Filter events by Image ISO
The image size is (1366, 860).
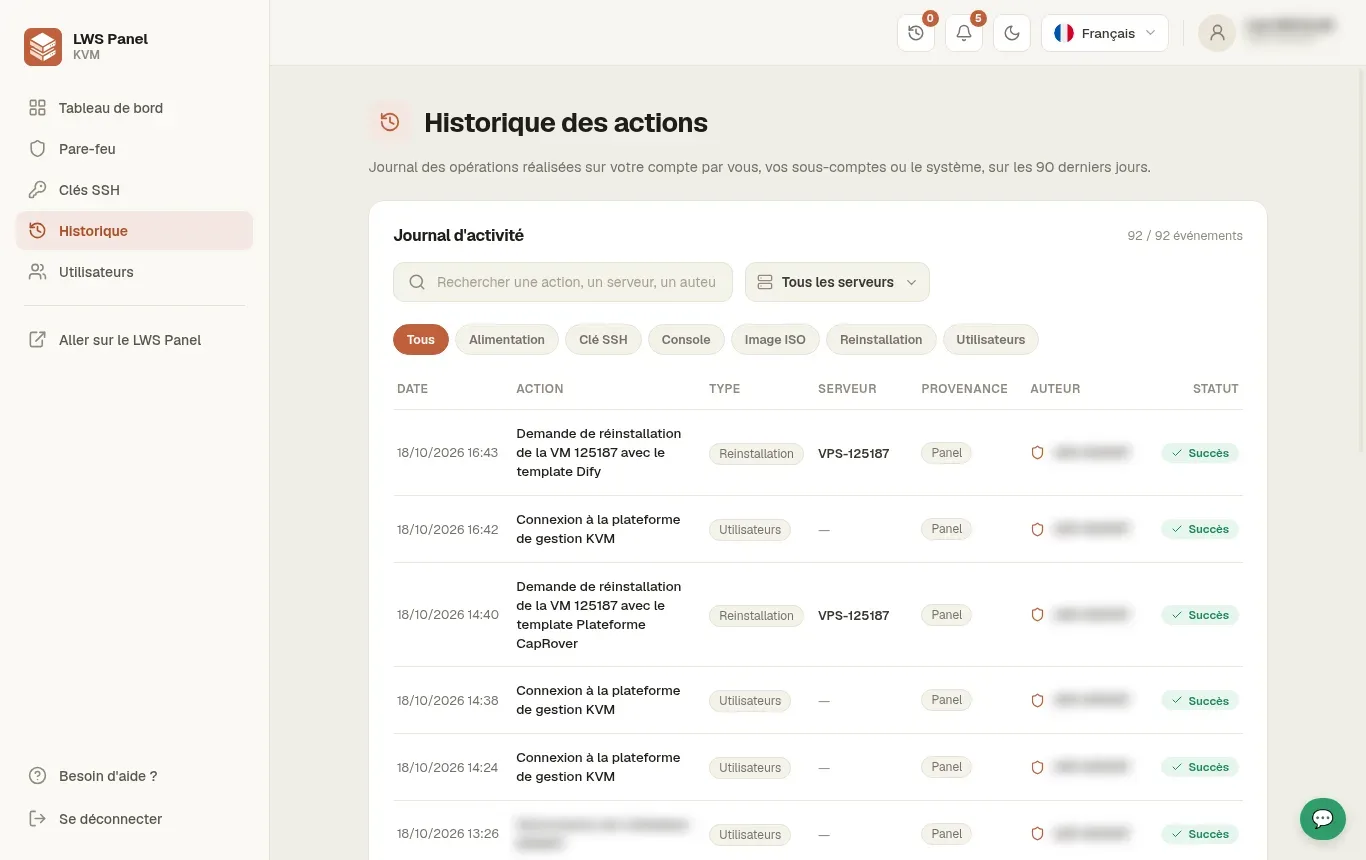(x=775, y=340)
